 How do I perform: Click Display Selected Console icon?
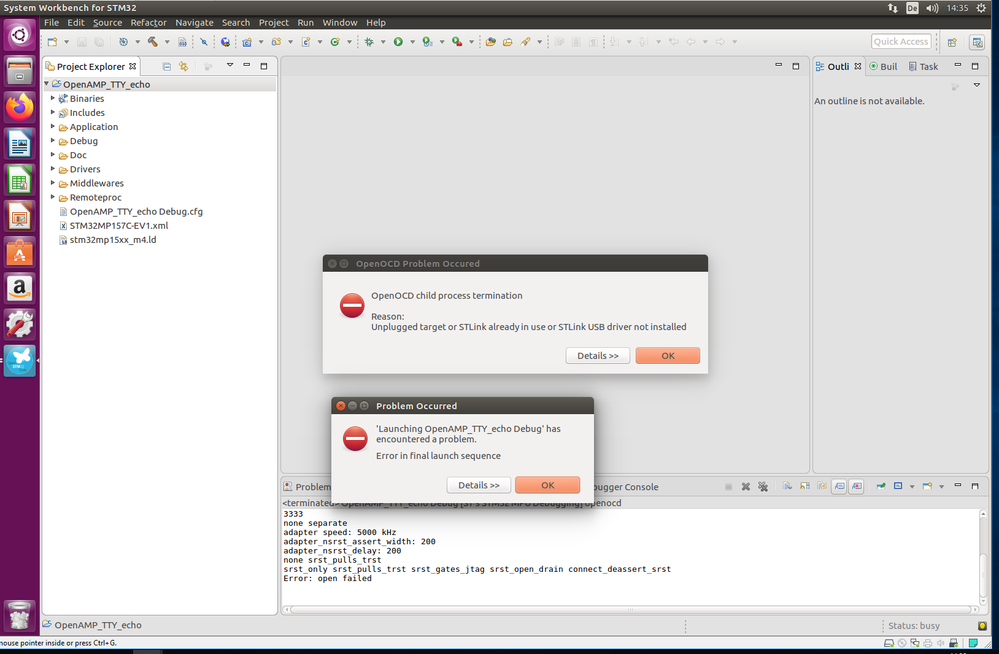click(898, 486)
